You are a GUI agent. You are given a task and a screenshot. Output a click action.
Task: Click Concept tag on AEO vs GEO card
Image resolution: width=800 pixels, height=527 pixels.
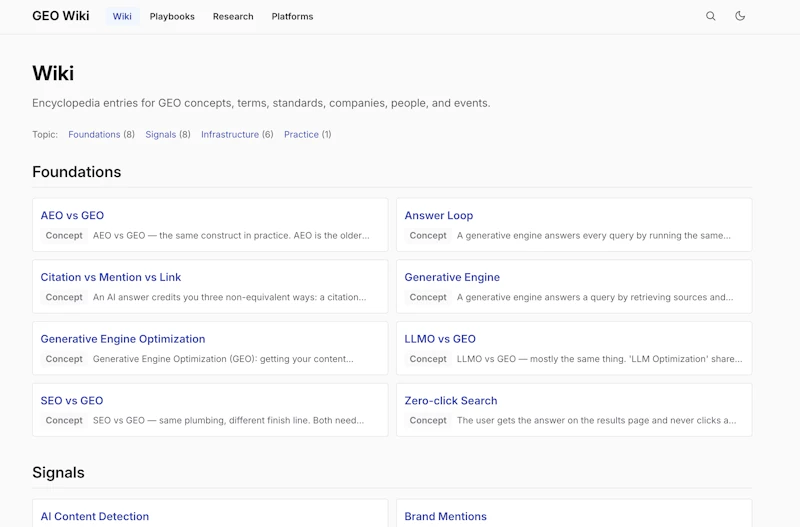click(x=64, y=235)
